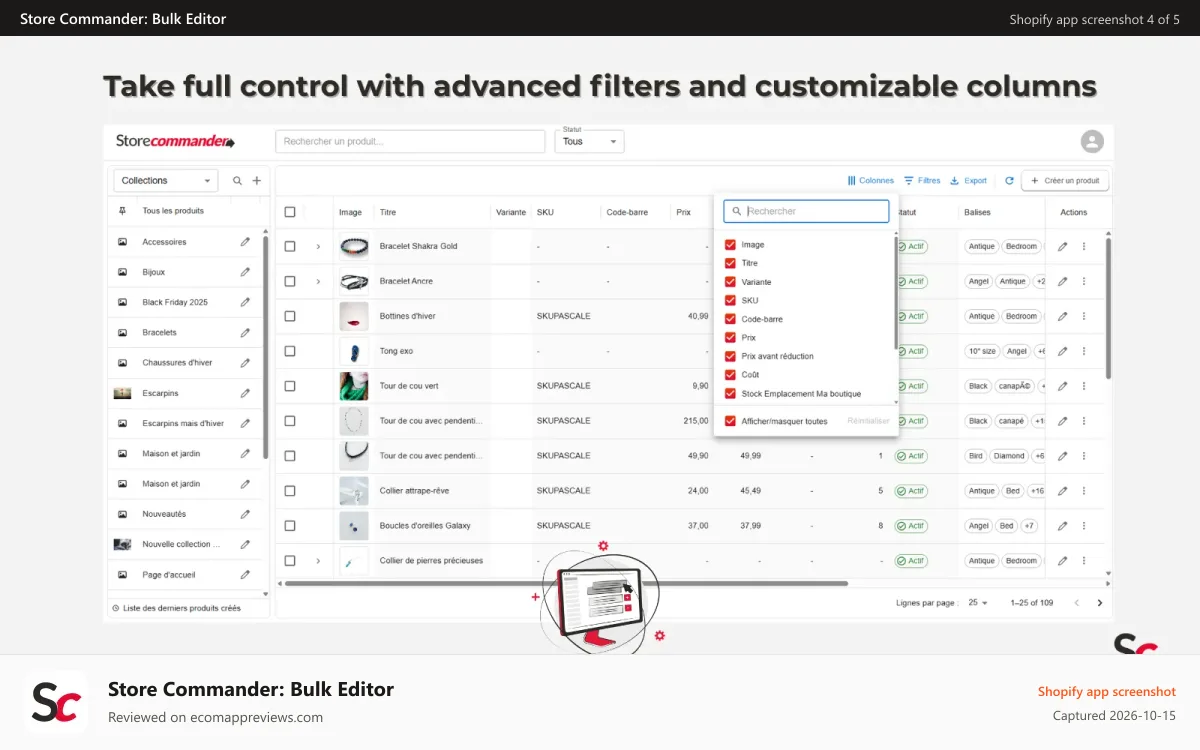The width and height of the screenshot is (1200, 750).
Task: Edit the Escarpins collection pencil icon
Action: pyautogui.click(x=245, y=393)
